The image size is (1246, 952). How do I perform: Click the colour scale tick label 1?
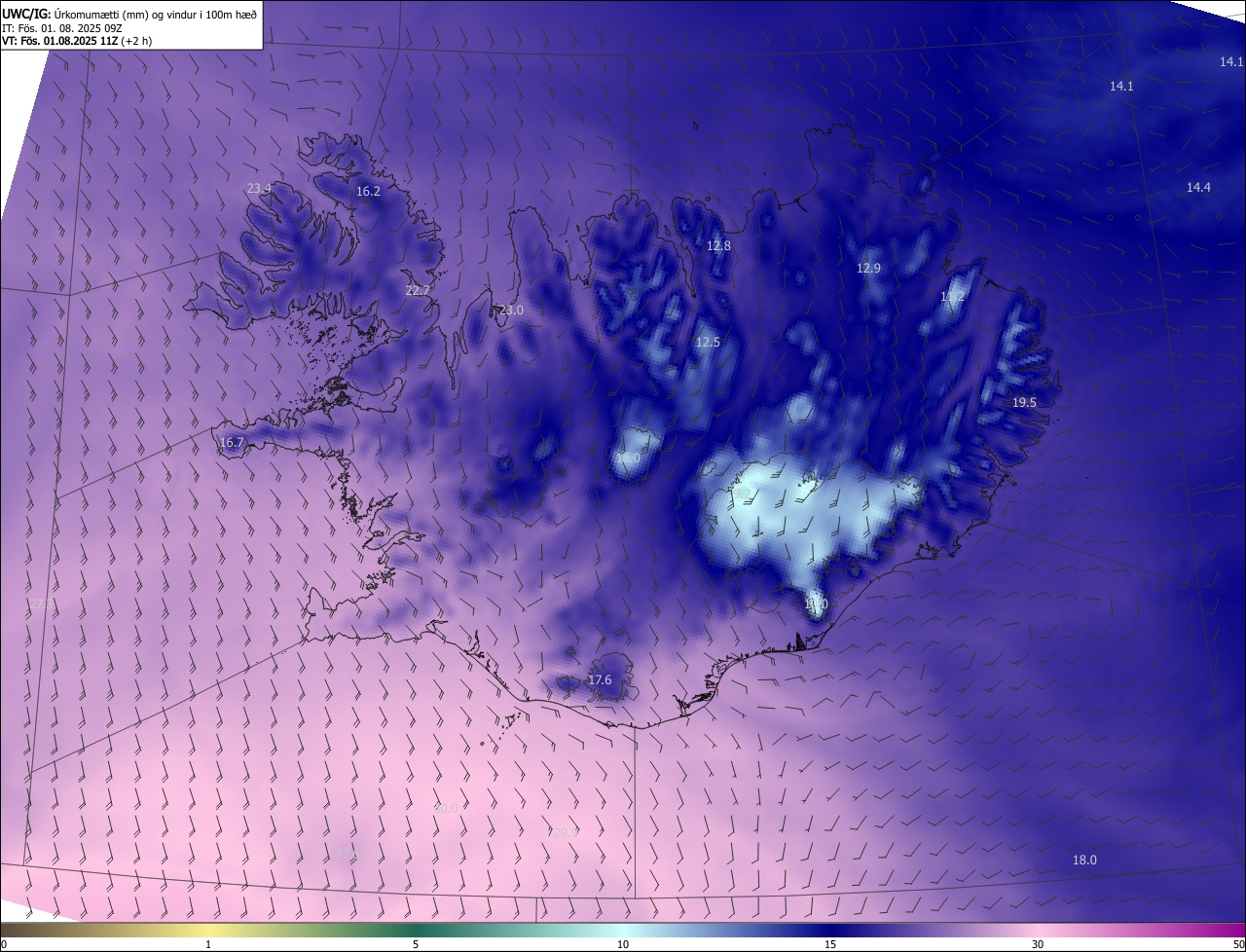pos(208,945)
